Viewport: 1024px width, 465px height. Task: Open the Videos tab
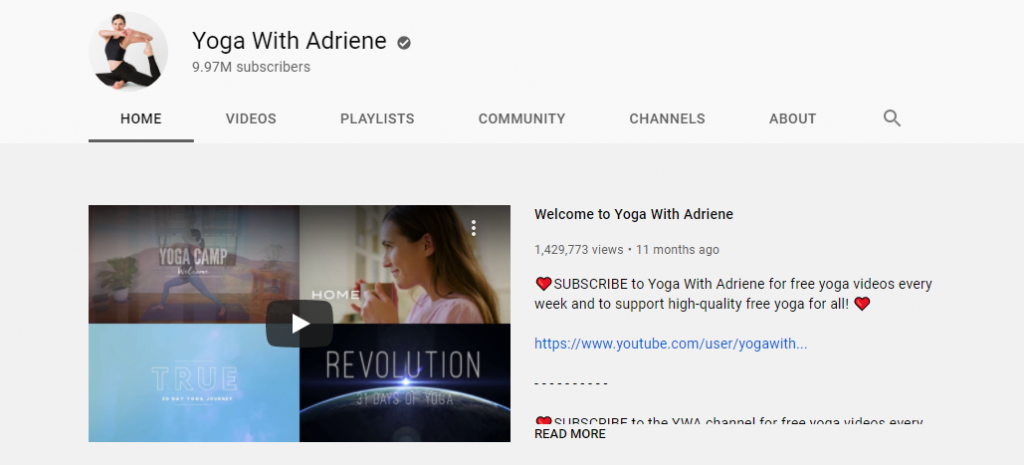pos(251,119)
